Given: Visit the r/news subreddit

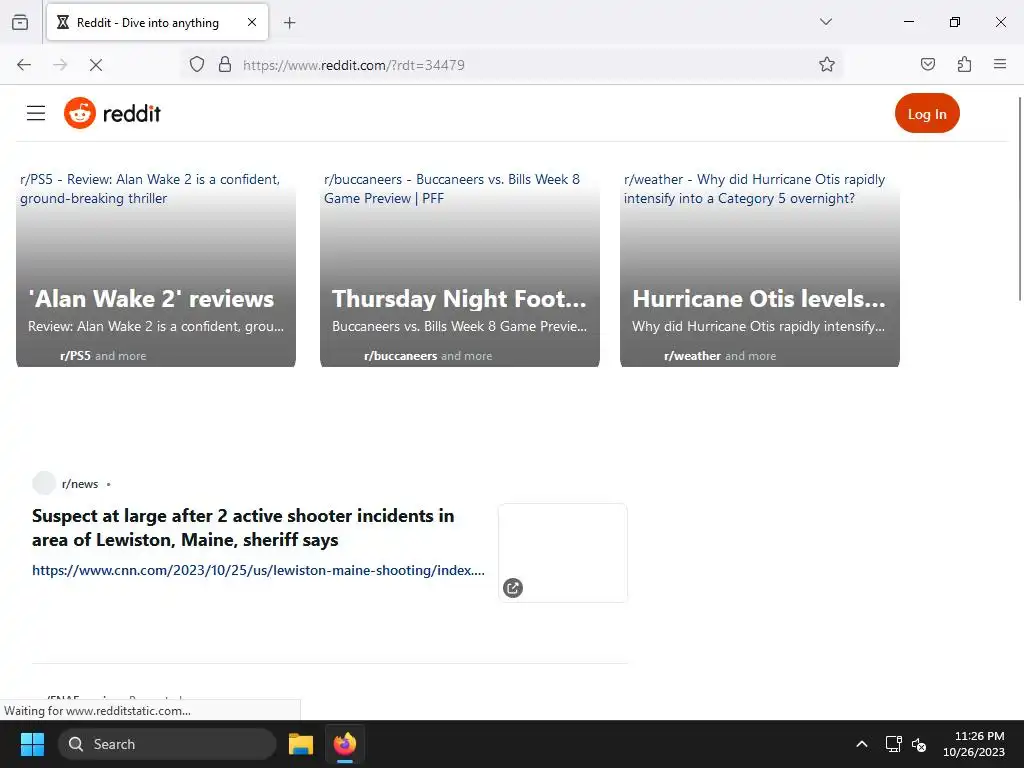Looking at the screenshot, I should pos(80,484).
